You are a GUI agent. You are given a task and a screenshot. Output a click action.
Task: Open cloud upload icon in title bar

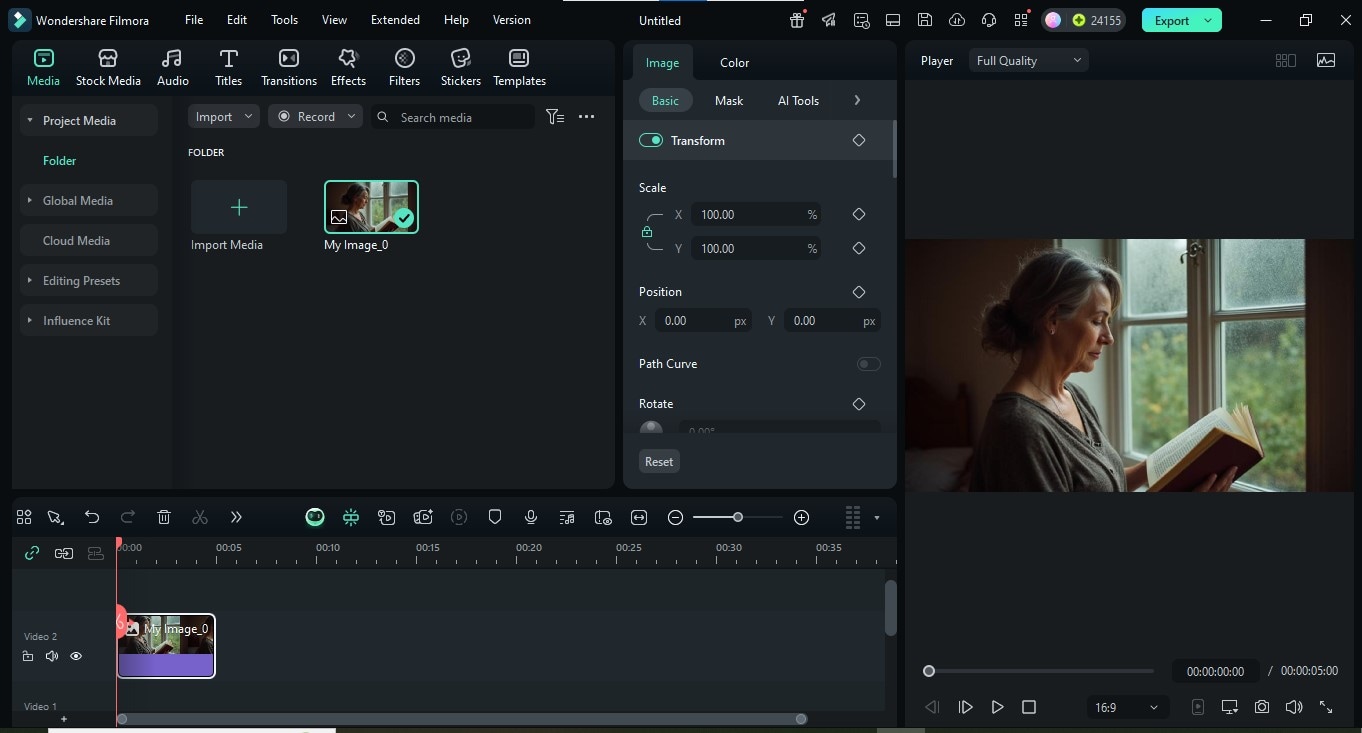click(957, 20)
